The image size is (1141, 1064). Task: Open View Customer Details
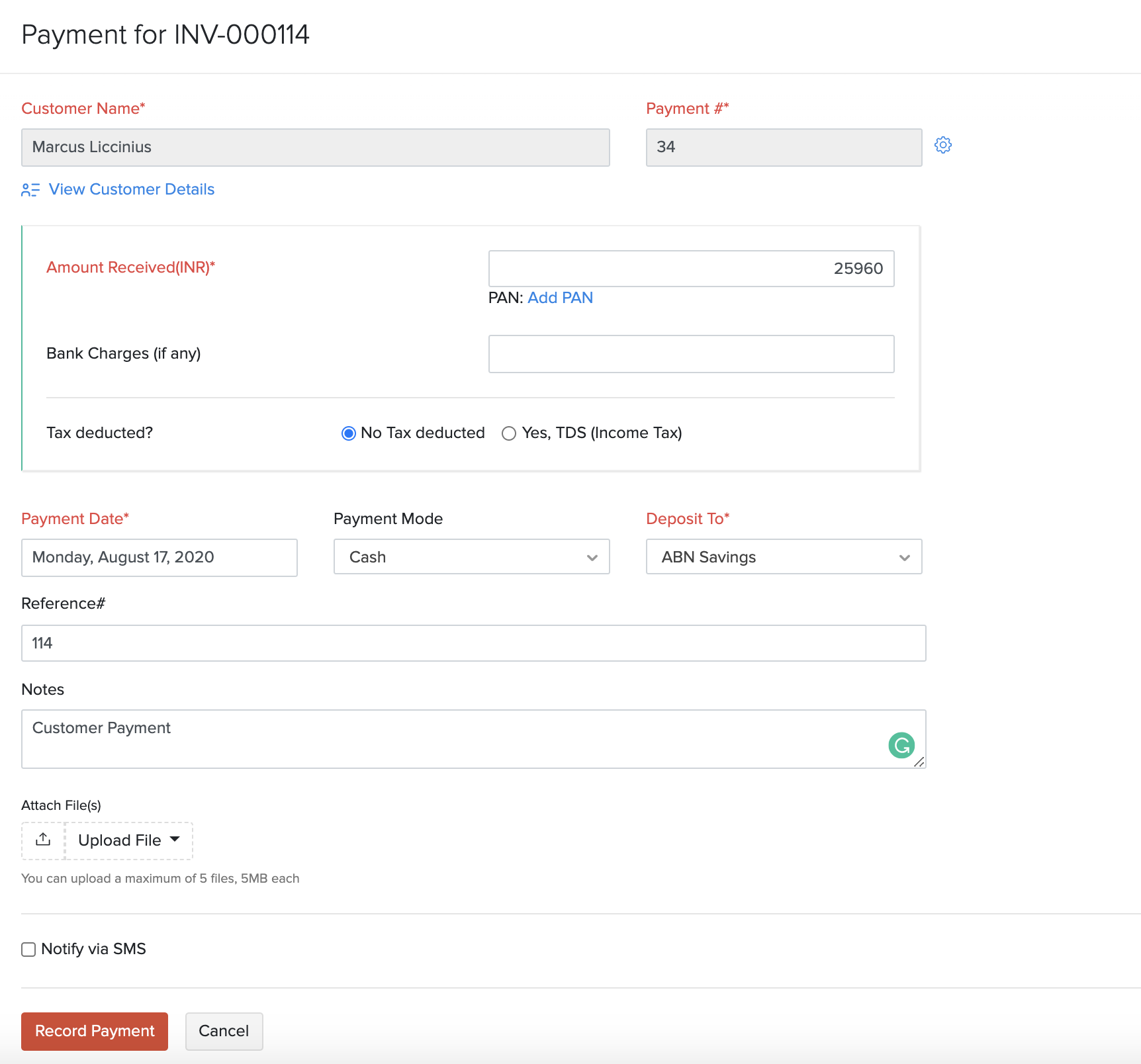tap(130, 189)
